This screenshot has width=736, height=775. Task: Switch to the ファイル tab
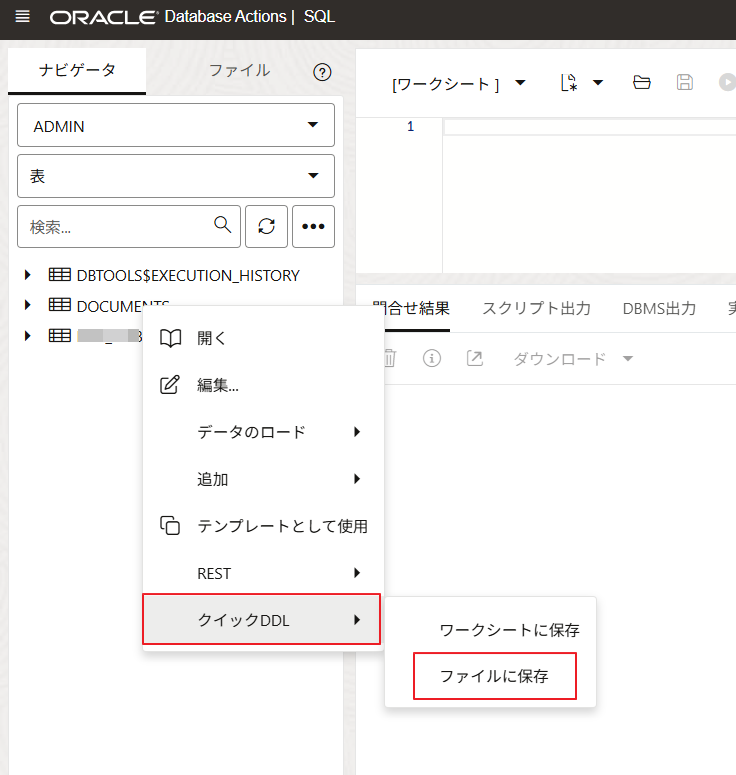pos(239,70)
